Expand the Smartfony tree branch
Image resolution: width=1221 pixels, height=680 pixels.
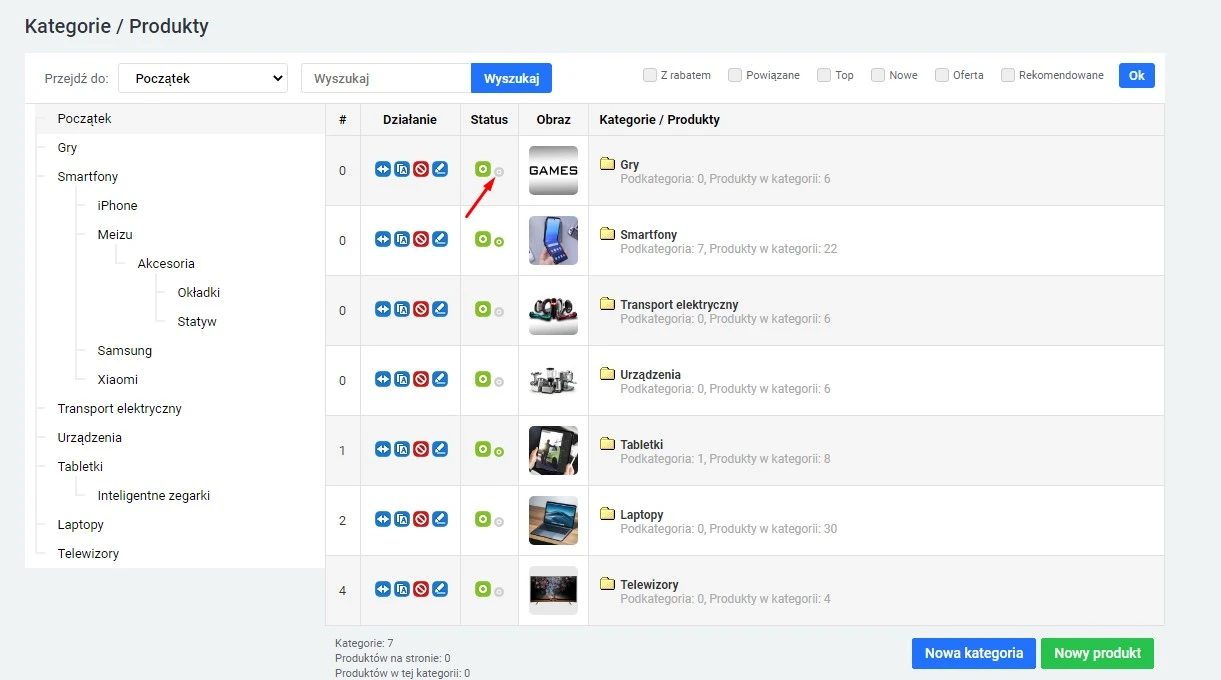[x=89, y=176]
